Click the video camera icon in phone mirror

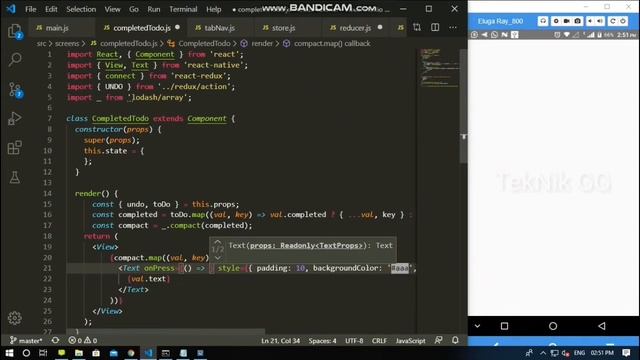point(567,21)
